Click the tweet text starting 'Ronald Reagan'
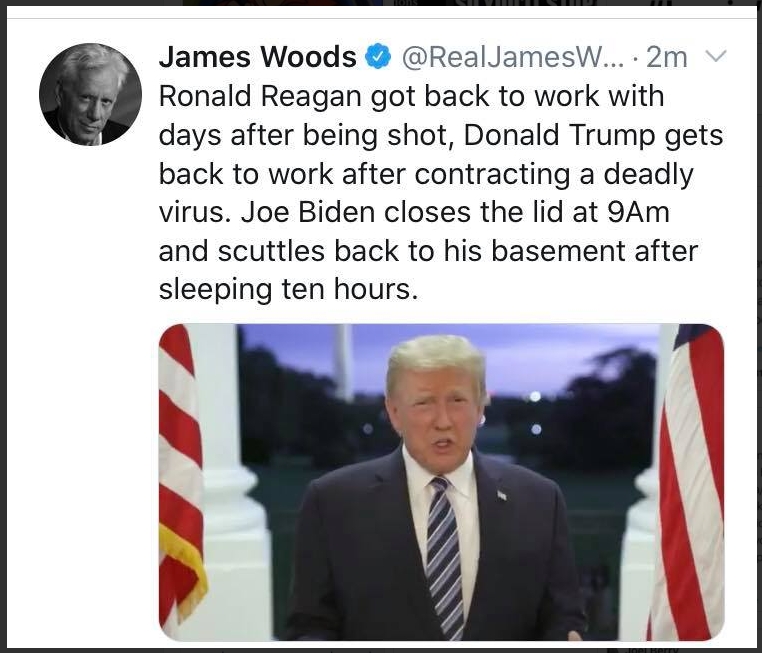 coord(441,192)
